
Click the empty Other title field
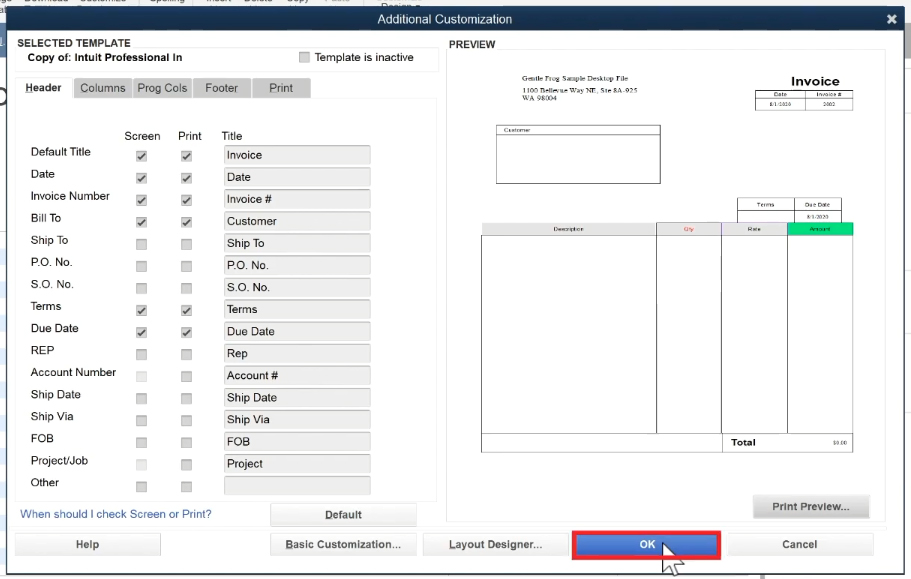click(297, 486)
